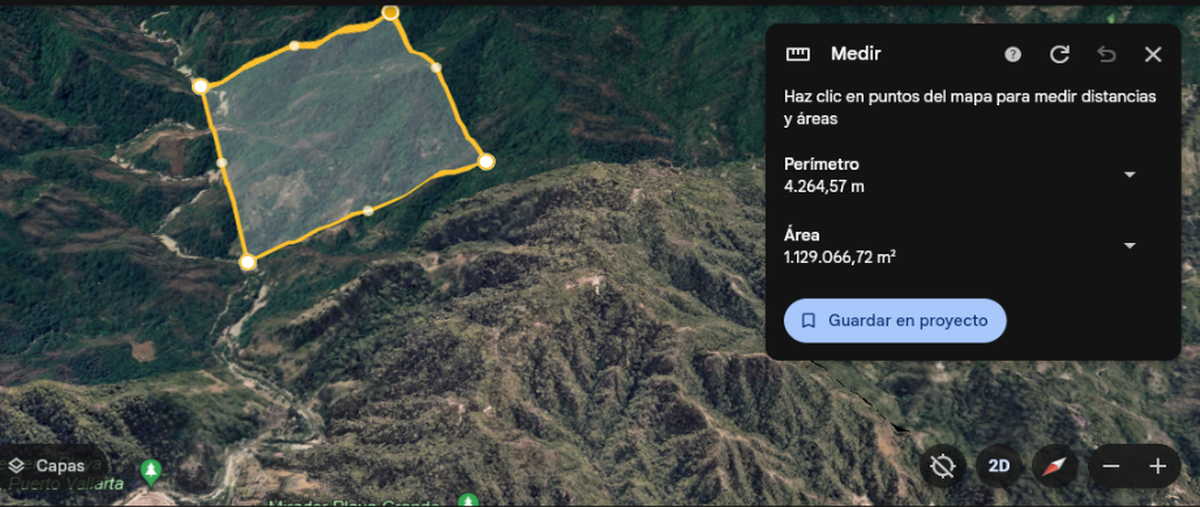Restart measurement with the refresh icon

click(1060, 55)
